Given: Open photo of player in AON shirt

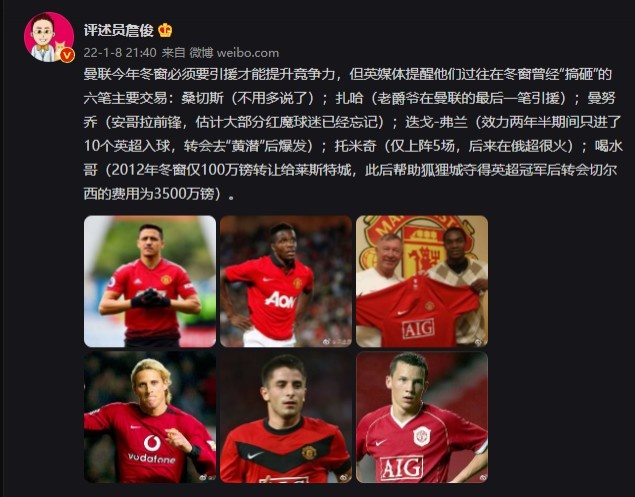Looking at the screenshot, I should tap(286, 281).
